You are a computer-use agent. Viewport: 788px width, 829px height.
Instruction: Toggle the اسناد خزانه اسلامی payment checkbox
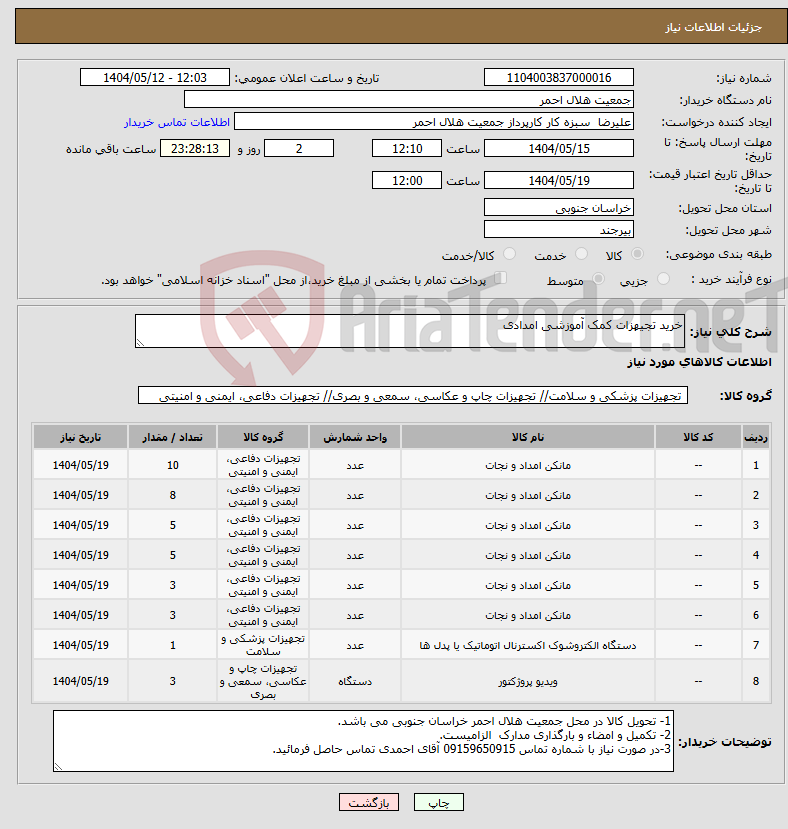(x=500, y=278)
